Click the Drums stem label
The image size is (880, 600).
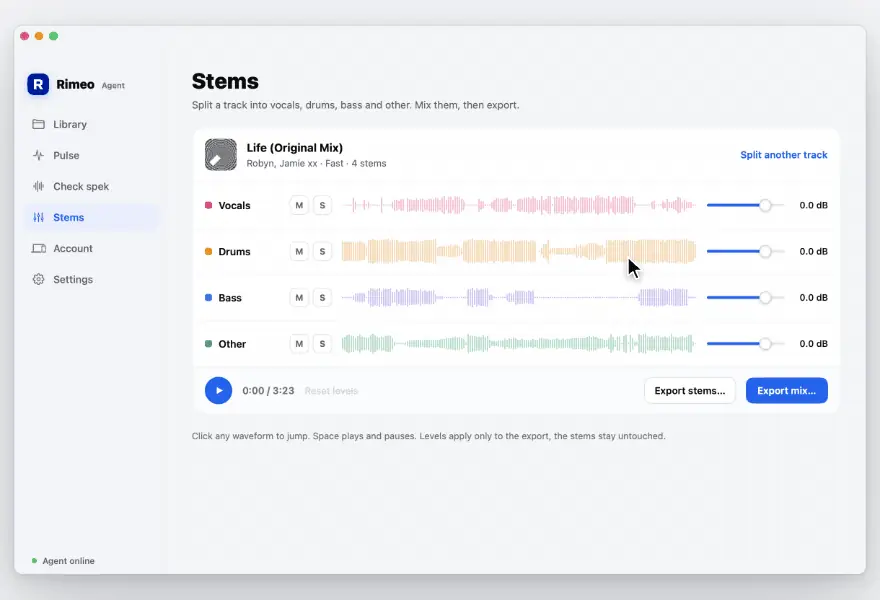coord(234,251)
